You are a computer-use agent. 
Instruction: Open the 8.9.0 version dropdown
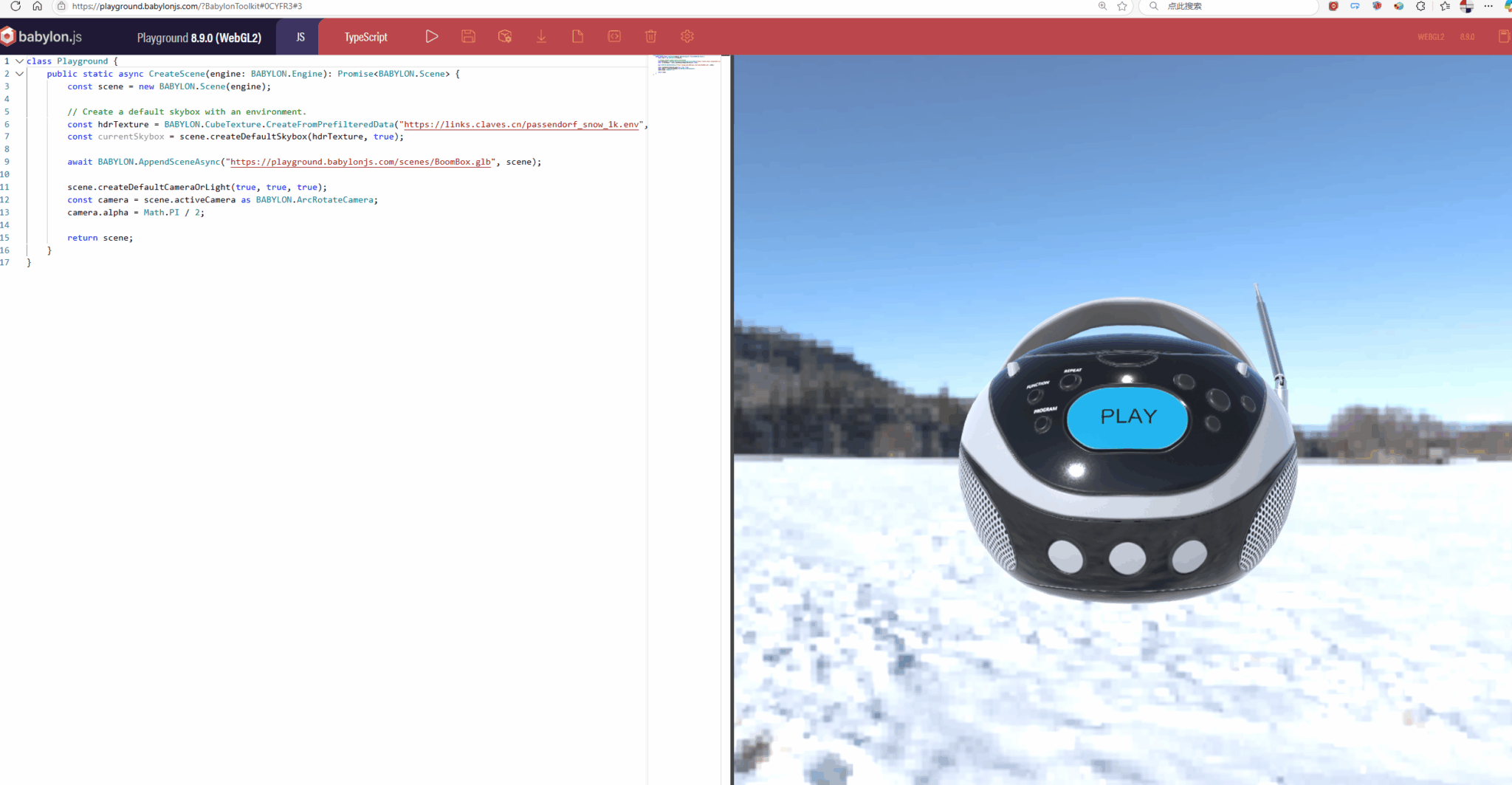click(1467, 37)
